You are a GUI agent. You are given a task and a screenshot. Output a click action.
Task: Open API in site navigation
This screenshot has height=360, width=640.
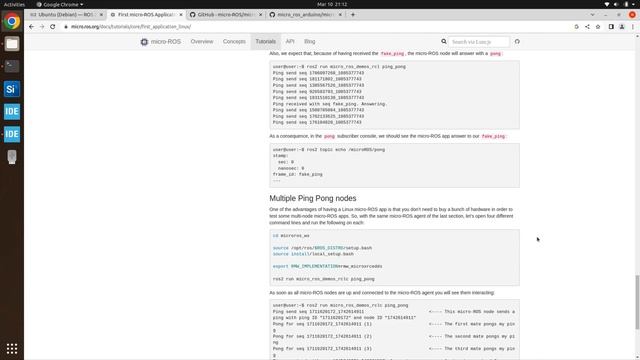(x=290, y=42)
